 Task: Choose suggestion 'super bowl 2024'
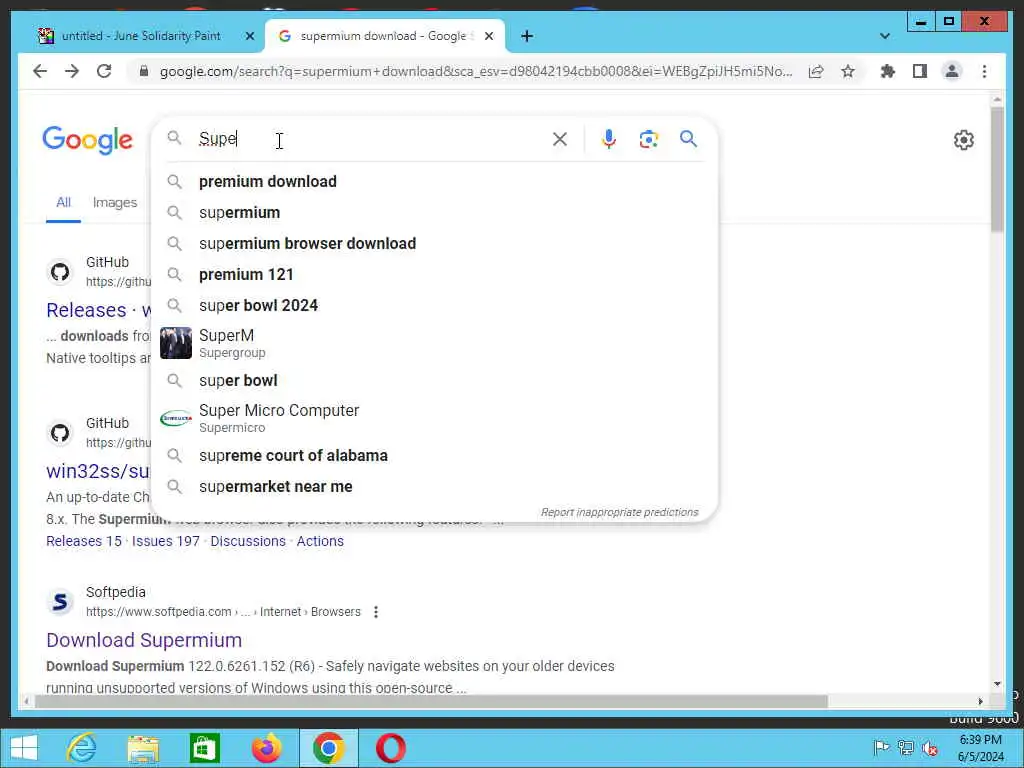(x=434, y=305)
